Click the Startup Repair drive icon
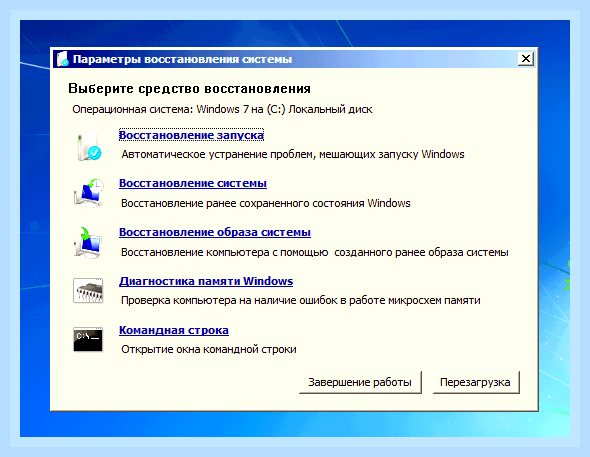Viewport: 590px width, 457px height. click(89, 146)
